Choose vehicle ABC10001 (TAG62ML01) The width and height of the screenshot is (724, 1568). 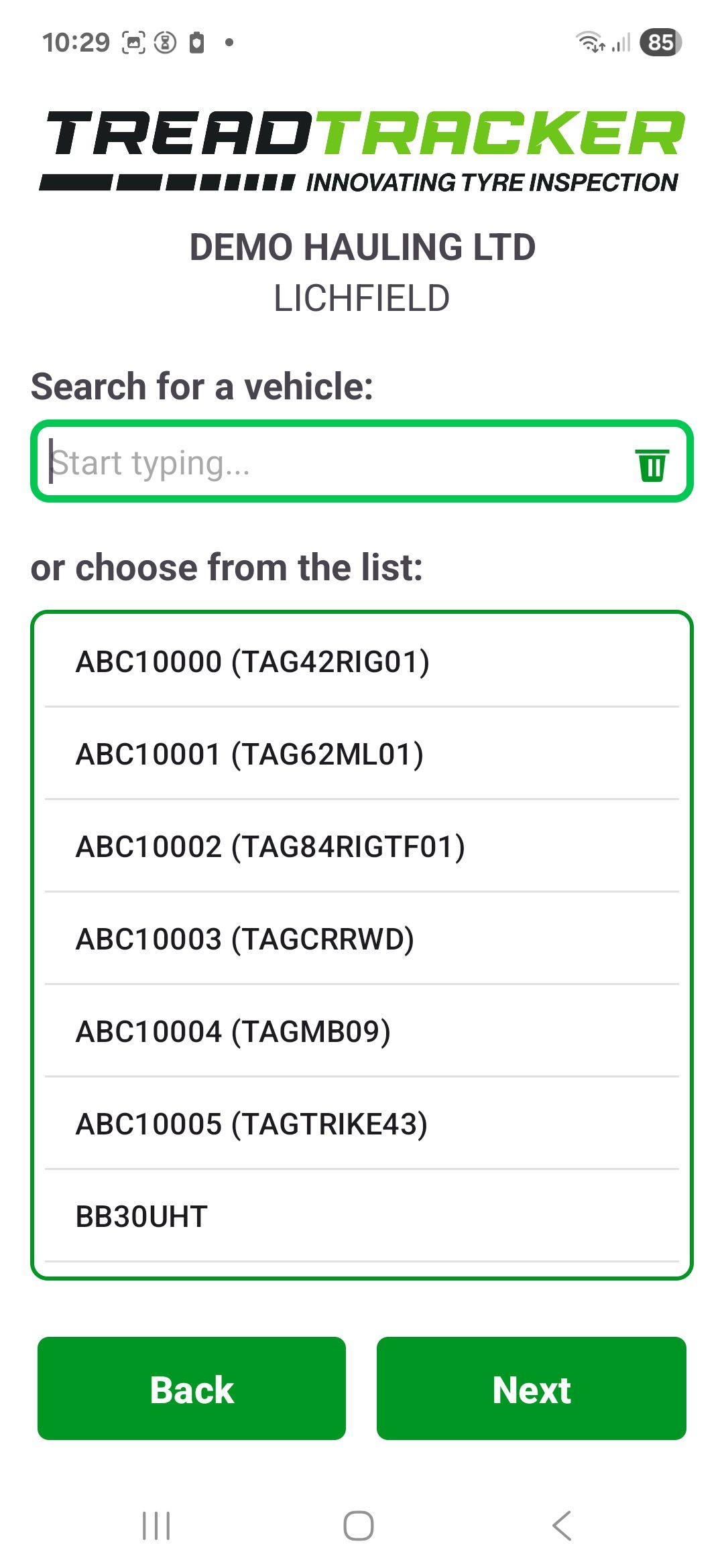[249, 755]
